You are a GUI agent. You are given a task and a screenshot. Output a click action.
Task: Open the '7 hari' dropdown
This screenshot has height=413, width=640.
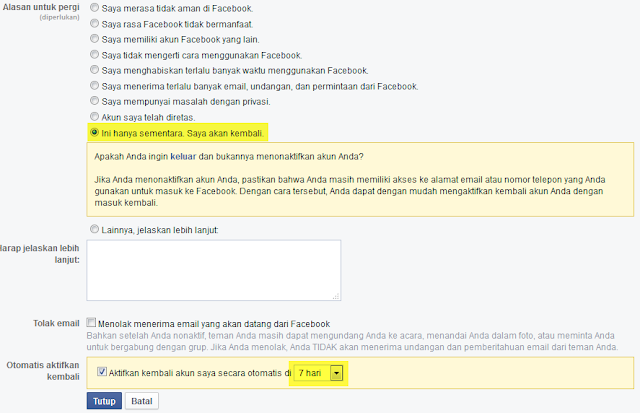[318, 373]
